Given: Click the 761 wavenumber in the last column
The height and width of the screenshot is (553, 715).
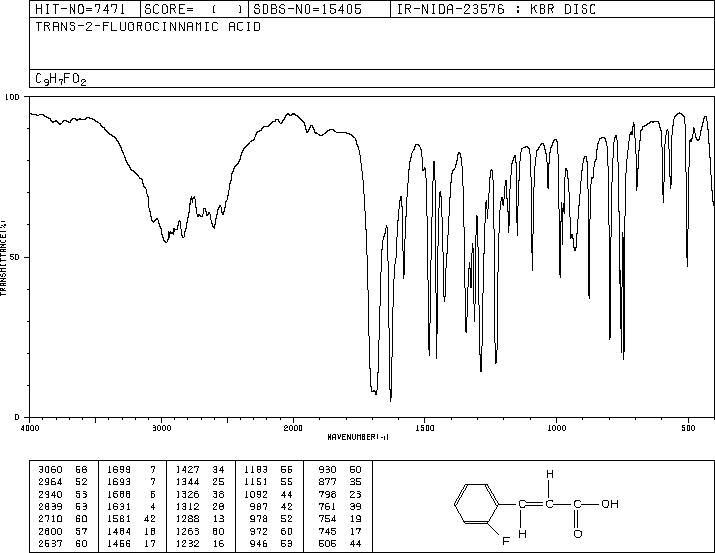Looking at the screenshot, I should pos(327,506).
